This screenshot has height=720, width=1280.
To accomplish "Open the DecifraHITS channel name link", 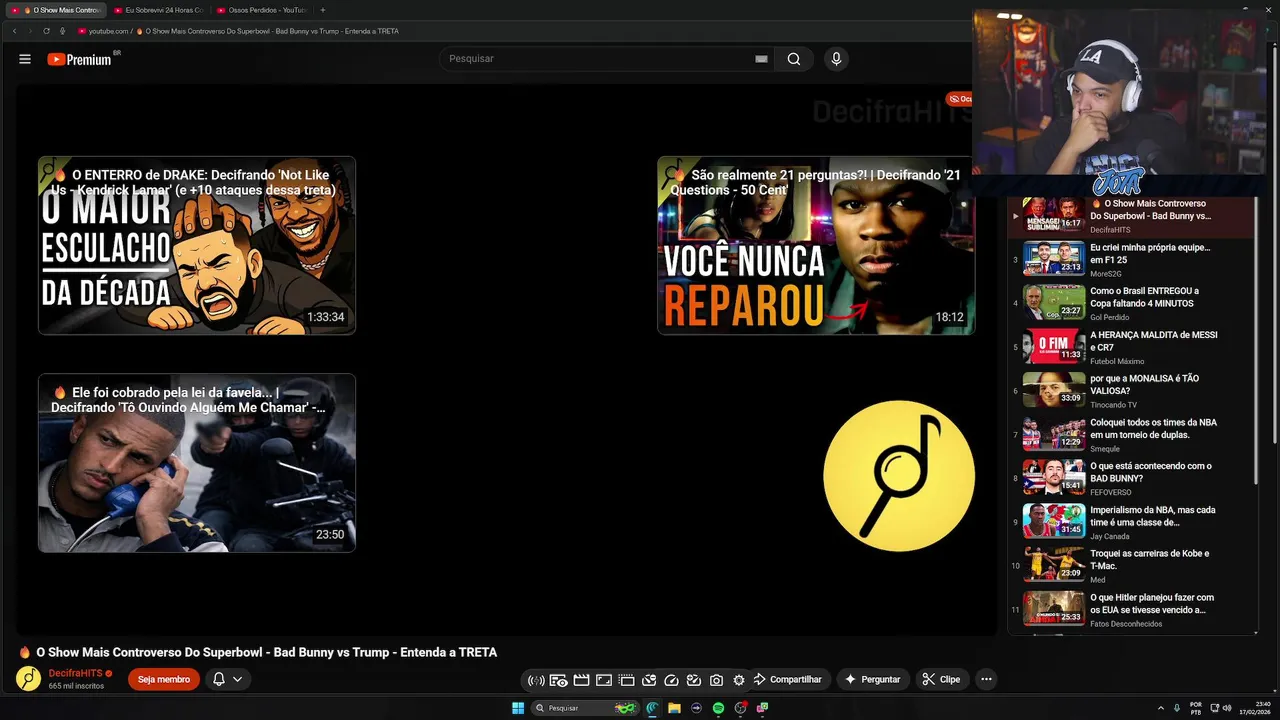I will coord(75,674).
